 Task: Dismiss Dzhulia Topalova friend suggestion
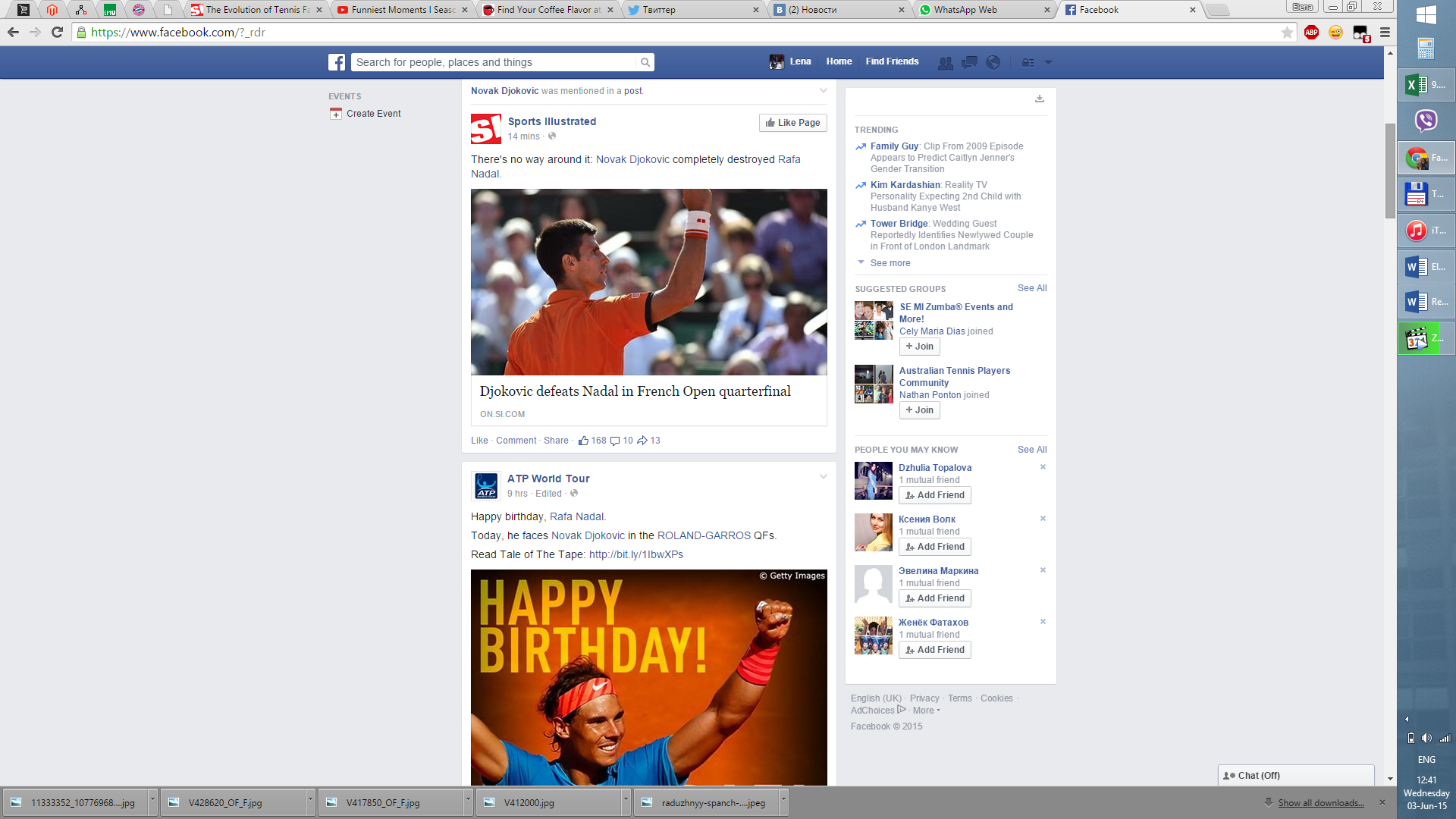tap(1043, 467)
